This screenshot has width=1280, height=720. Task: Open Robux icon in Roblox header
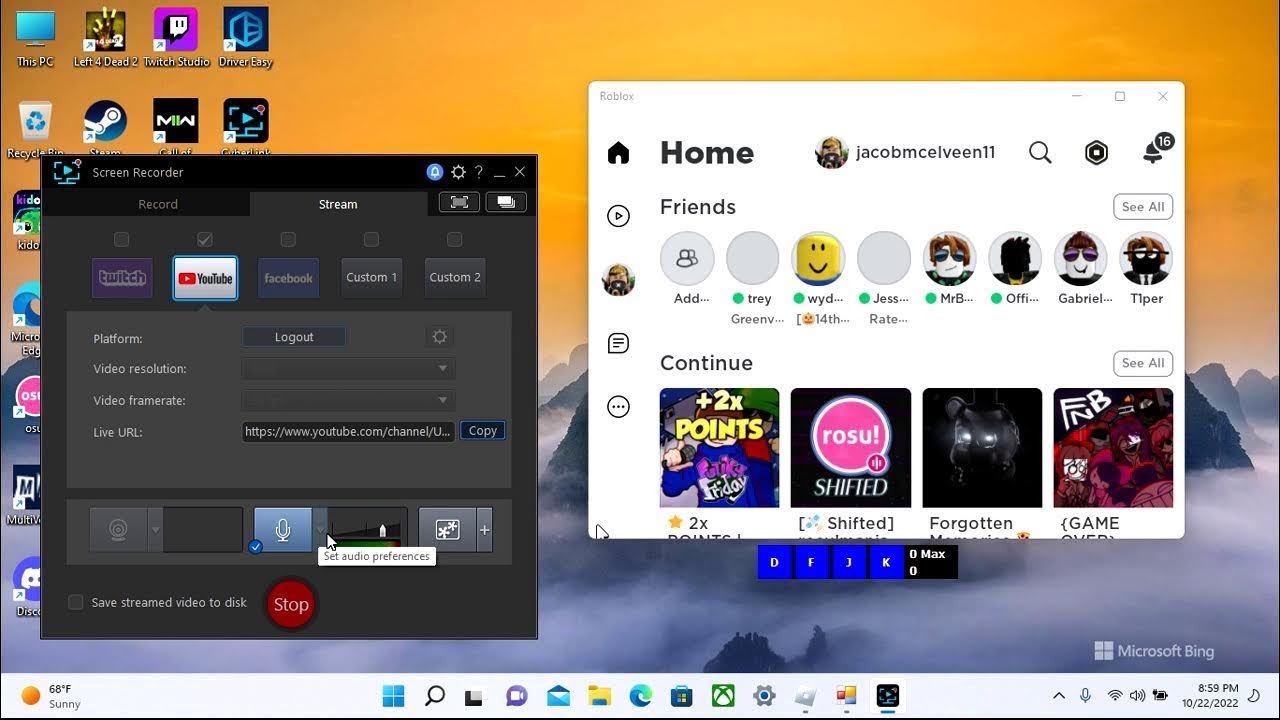coord(1097,152)
